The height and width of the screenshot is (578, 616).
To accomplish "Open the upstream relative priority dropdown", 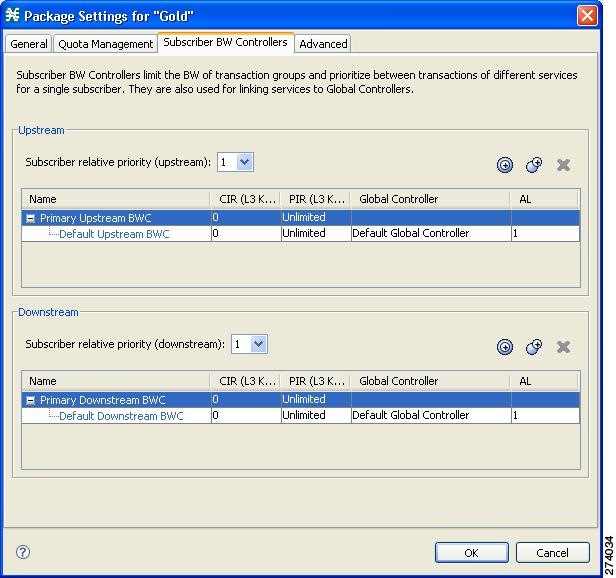I will point(244,162).
